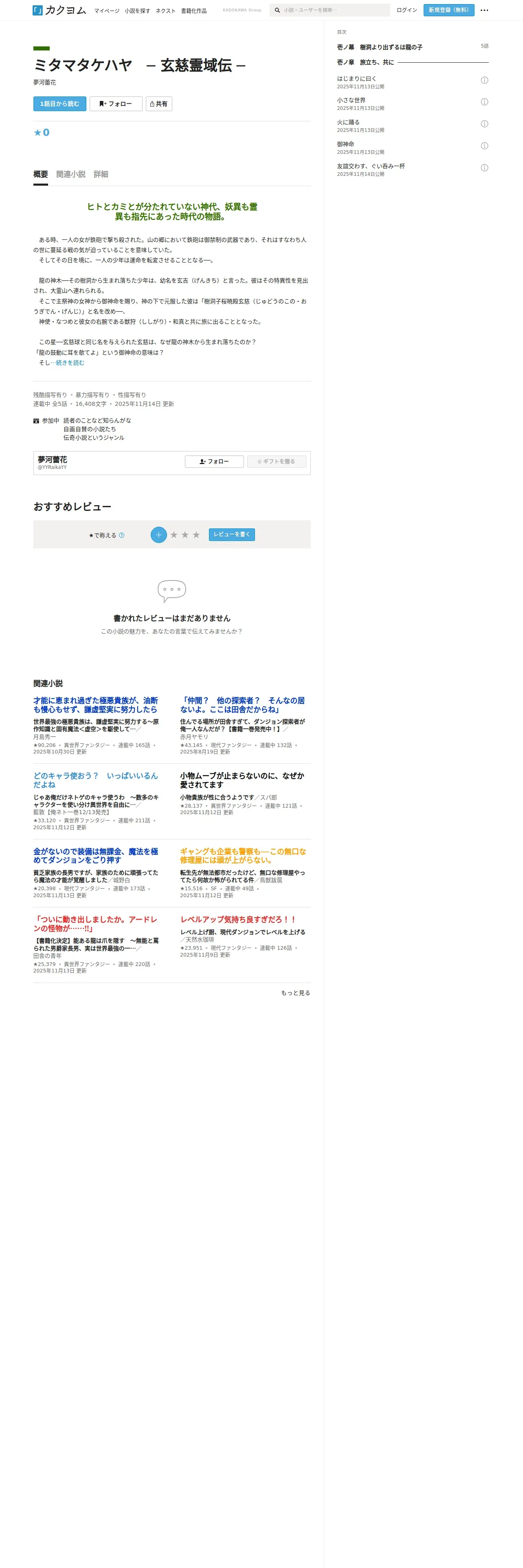The width and height of the screenshot is (523, 1568).
Task: Open chapter 火に踊る
Action: 348,123
